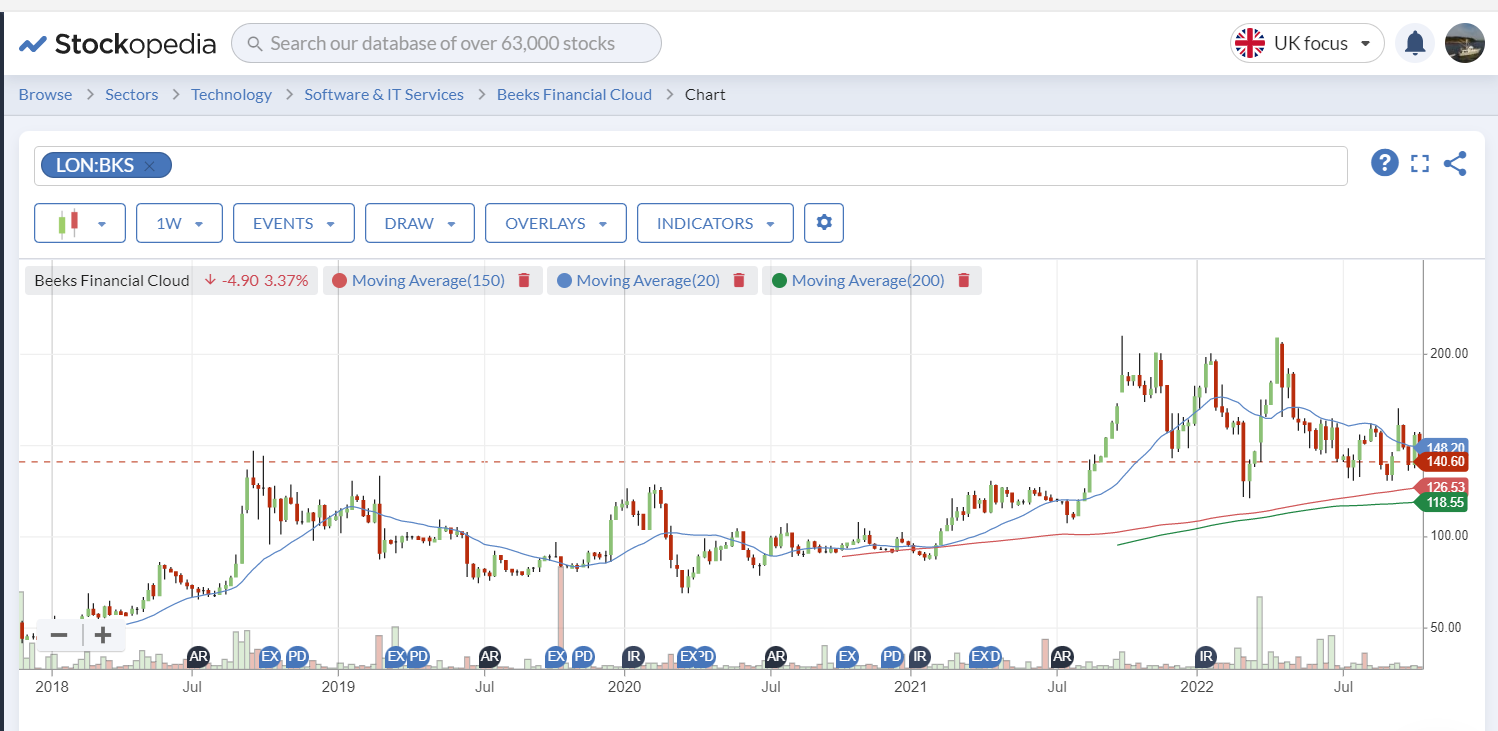
Task: Select the Moving Average(200) legend label
Action: pyautogui.click(x=868, y=281)
